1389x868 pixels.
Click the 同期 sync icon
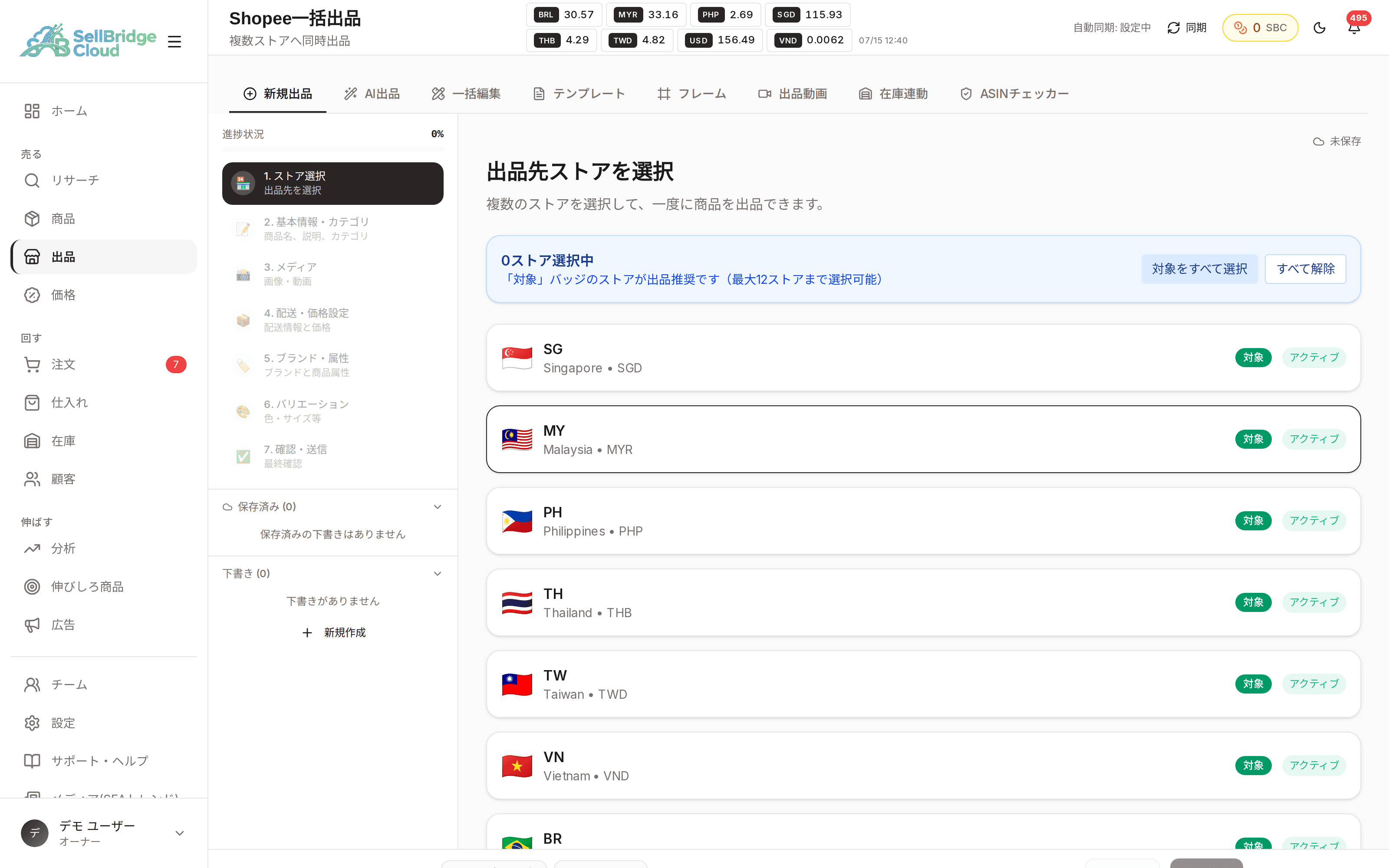(x=1186, y=27)
